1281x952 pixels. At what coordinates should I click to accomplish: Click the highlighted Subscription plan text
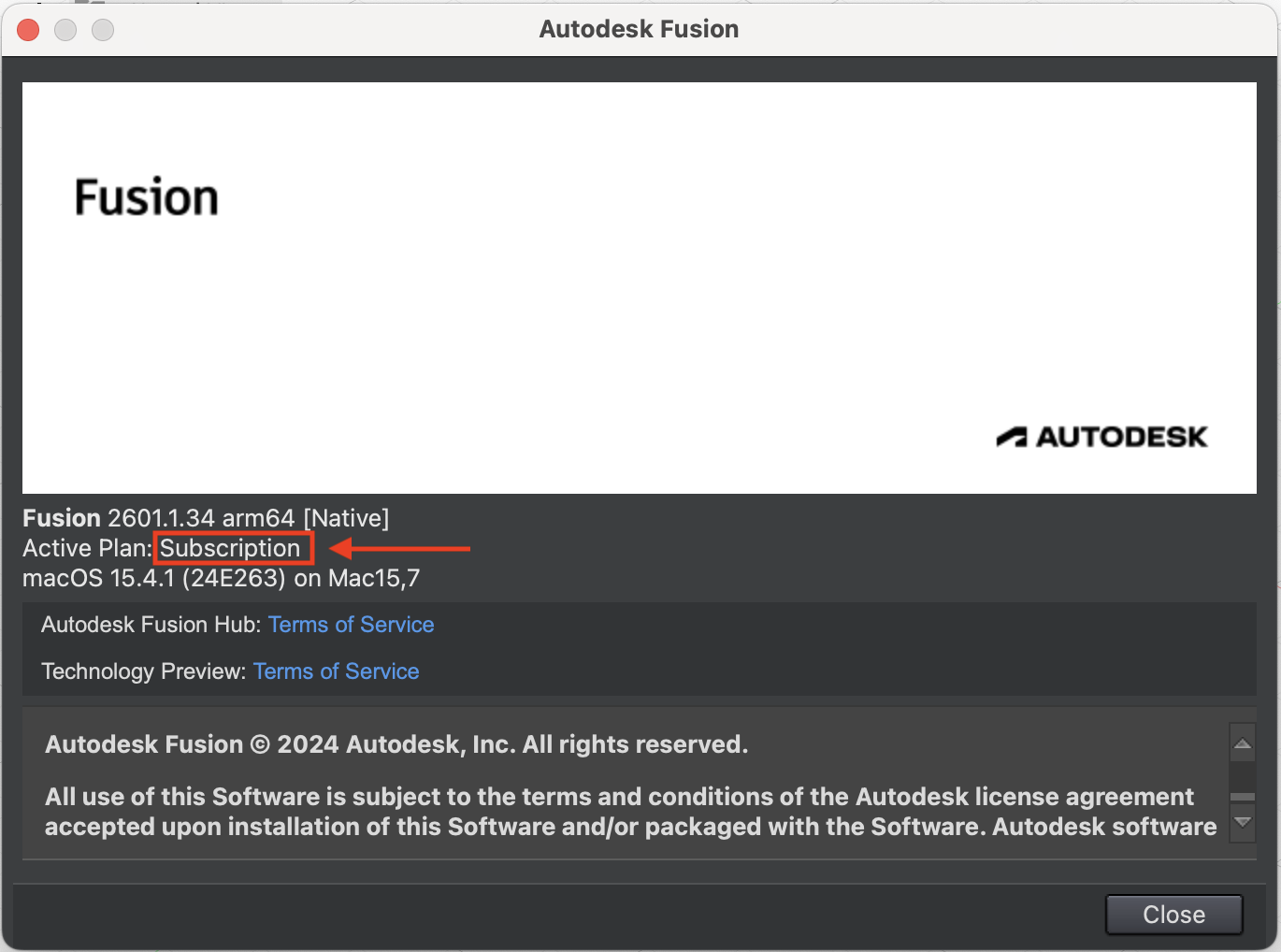tap(230, 548)
